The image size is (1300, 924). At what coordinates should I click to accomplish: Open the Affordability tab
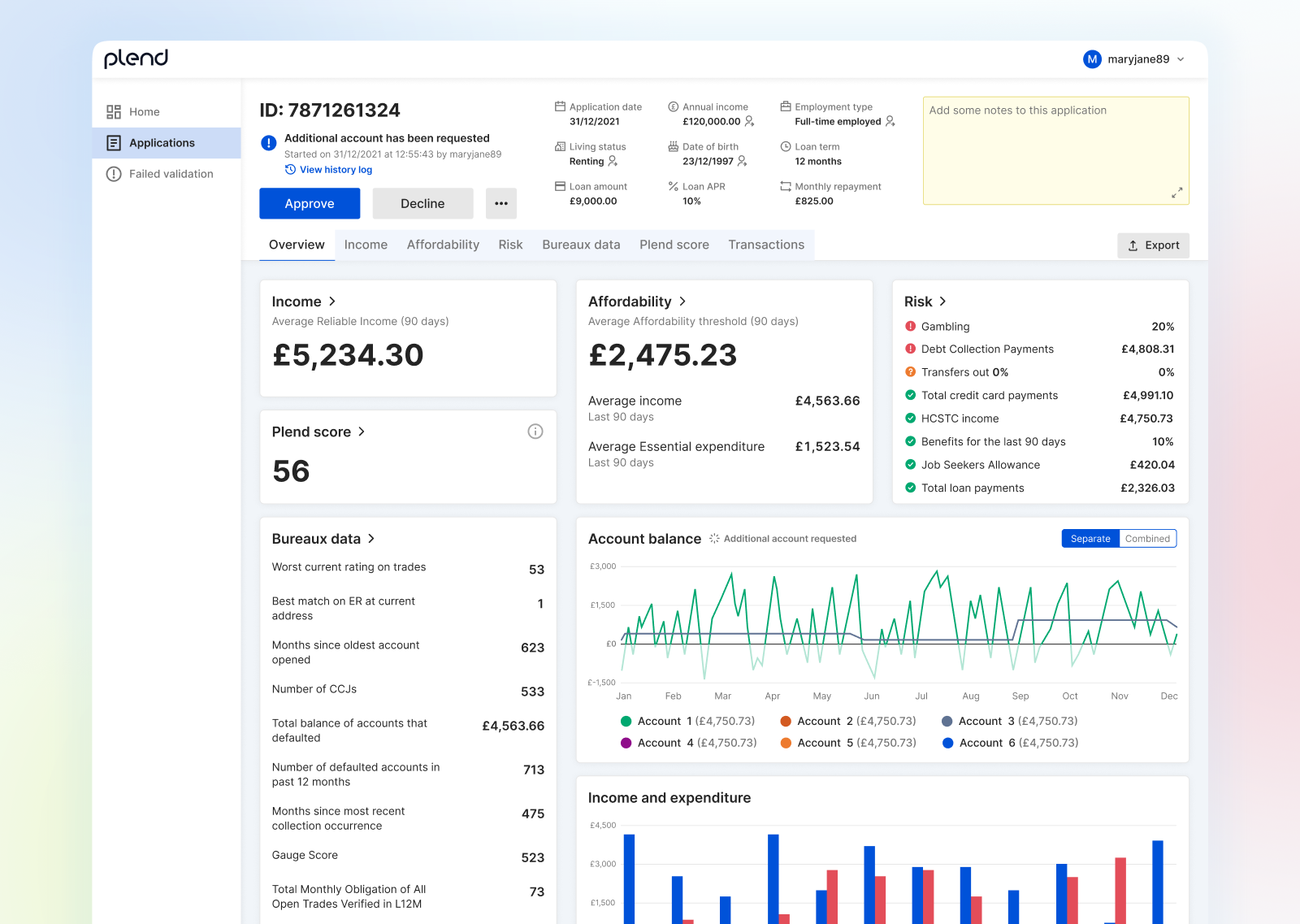tap(443, 244)
